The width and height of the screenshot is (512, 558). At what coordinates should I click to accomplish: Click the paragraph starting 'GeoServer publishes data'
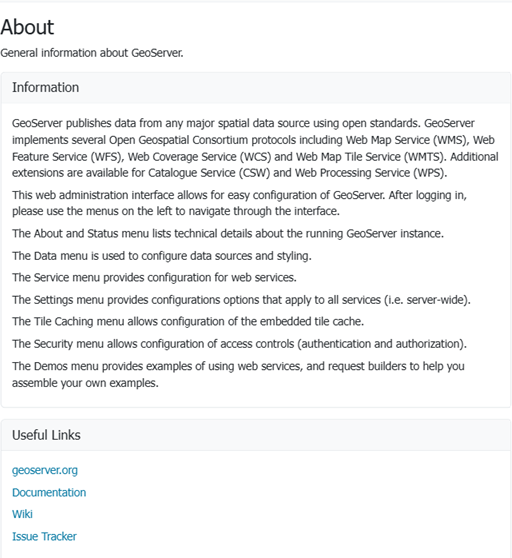255,148
